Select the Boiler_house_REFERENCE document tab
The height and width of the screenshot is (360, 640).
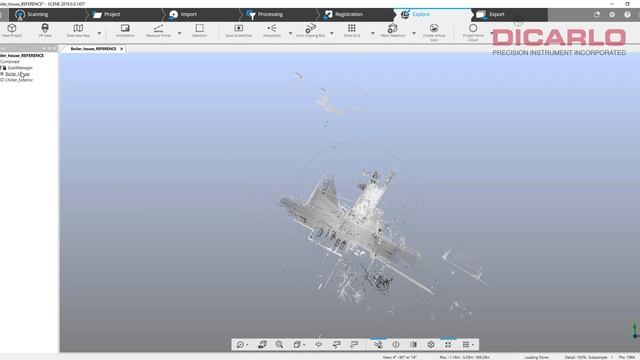point(93,49)
